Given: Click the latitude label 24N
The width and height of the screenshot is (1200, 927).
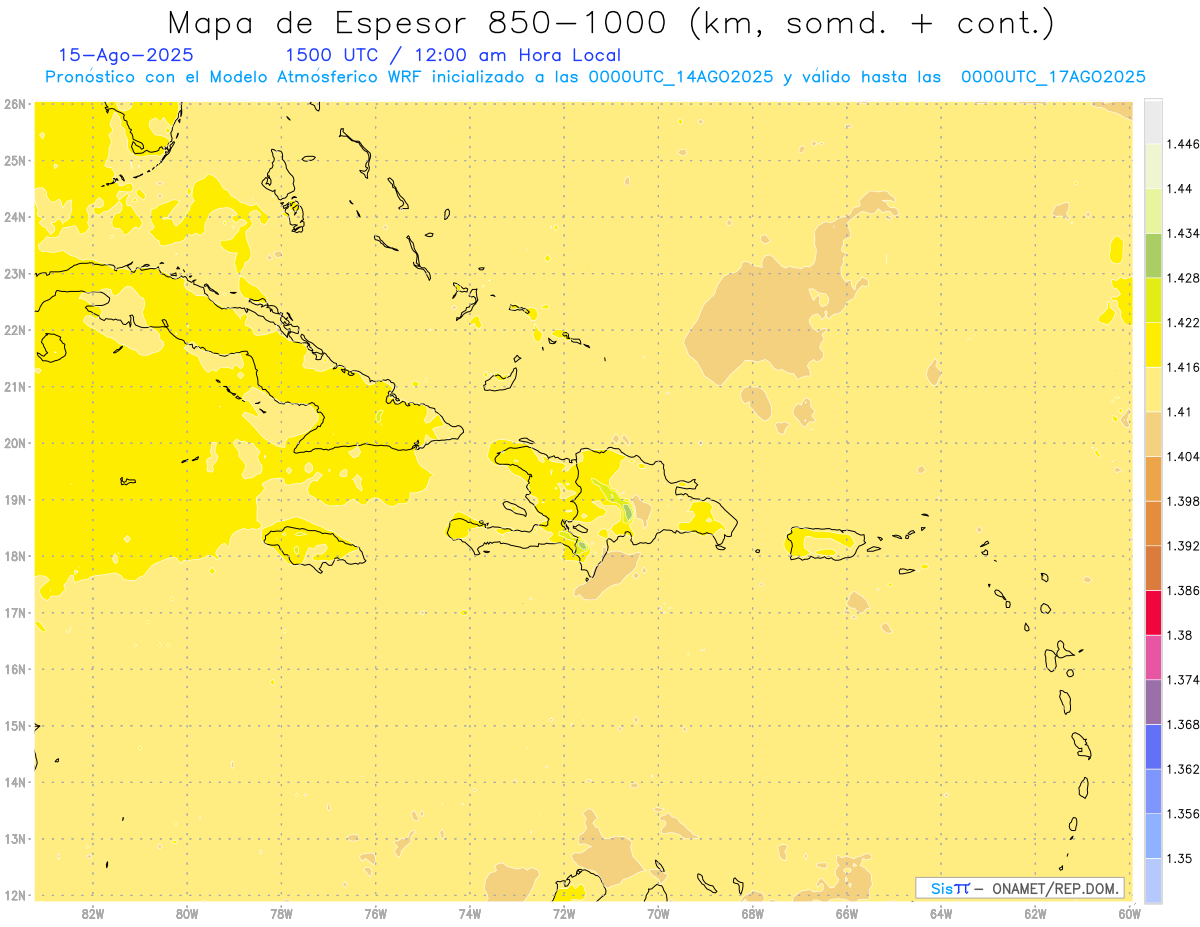Looking at the screenshot, I should click(15, 217).
